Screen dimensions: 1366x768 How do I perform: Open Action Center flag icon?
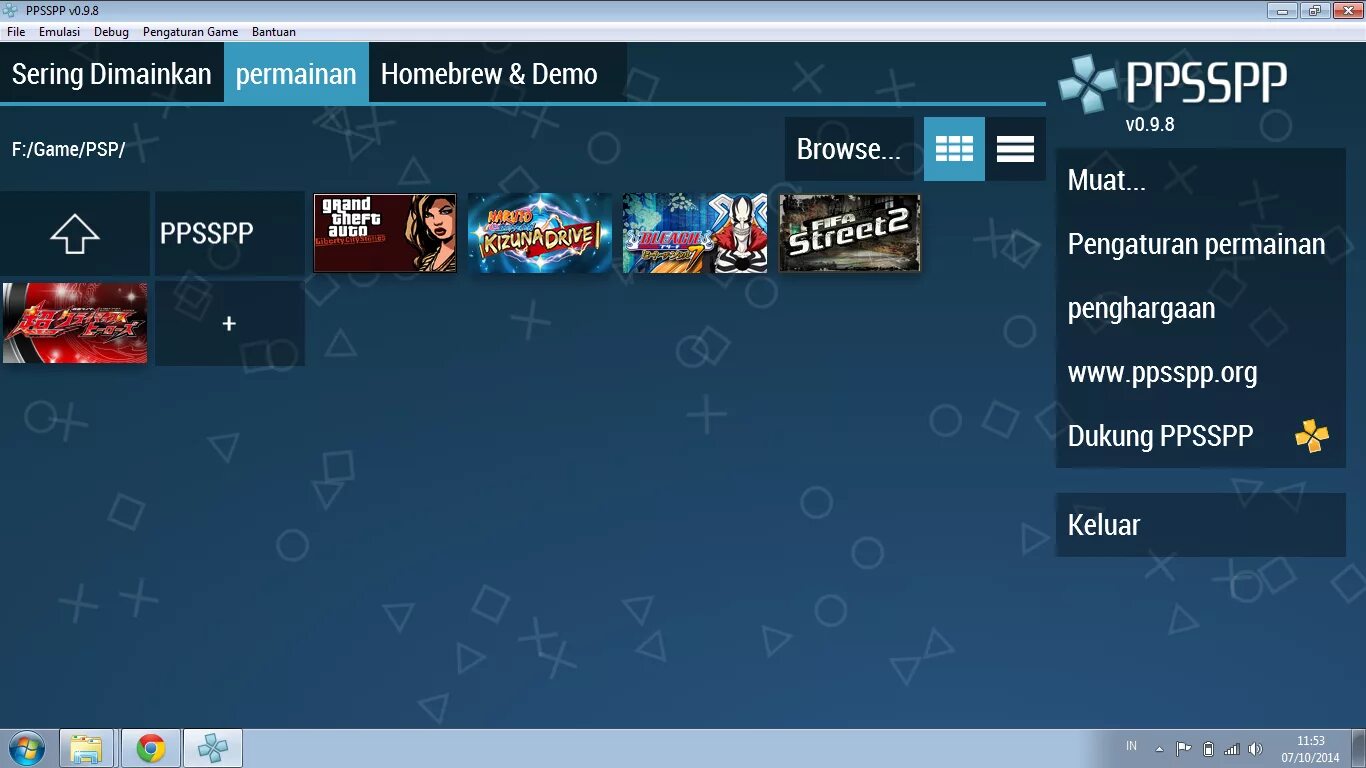tap(1183, 748)
